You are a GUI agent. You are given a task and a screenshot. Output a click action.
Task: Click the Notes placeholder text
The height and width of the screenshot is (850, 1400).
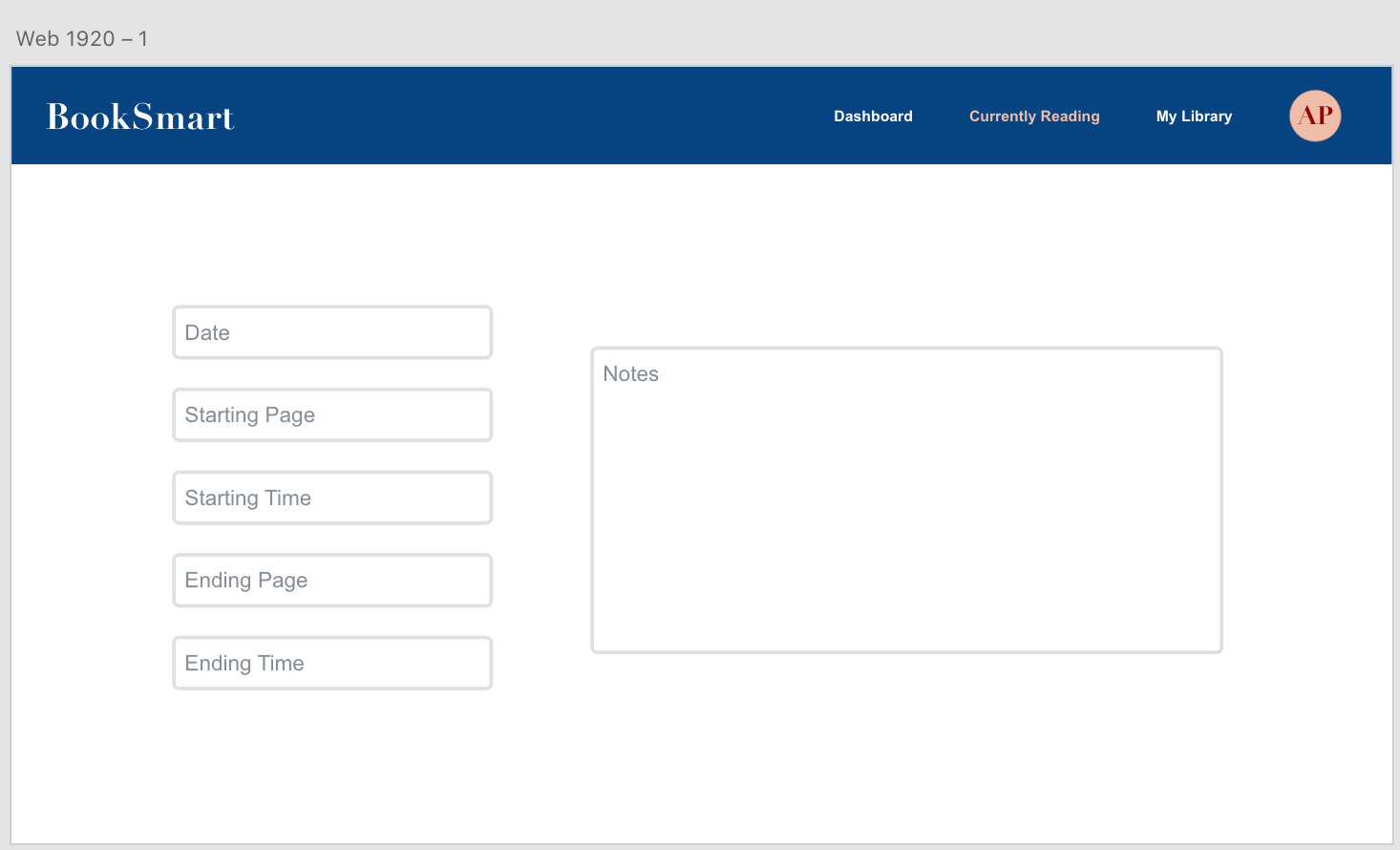(x=631, y=374)
